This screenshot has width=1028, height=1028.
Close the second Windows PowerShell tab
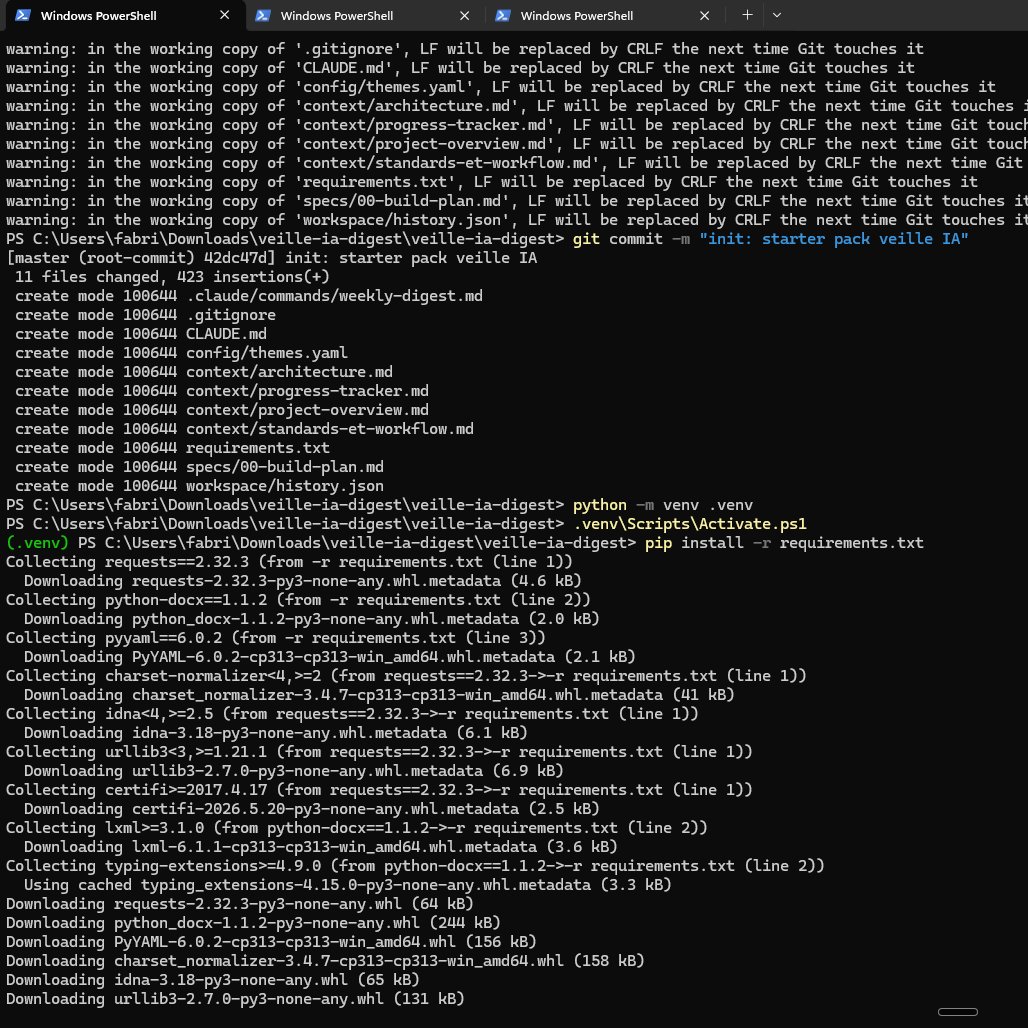pyautogui.click(x=465, y=15)
